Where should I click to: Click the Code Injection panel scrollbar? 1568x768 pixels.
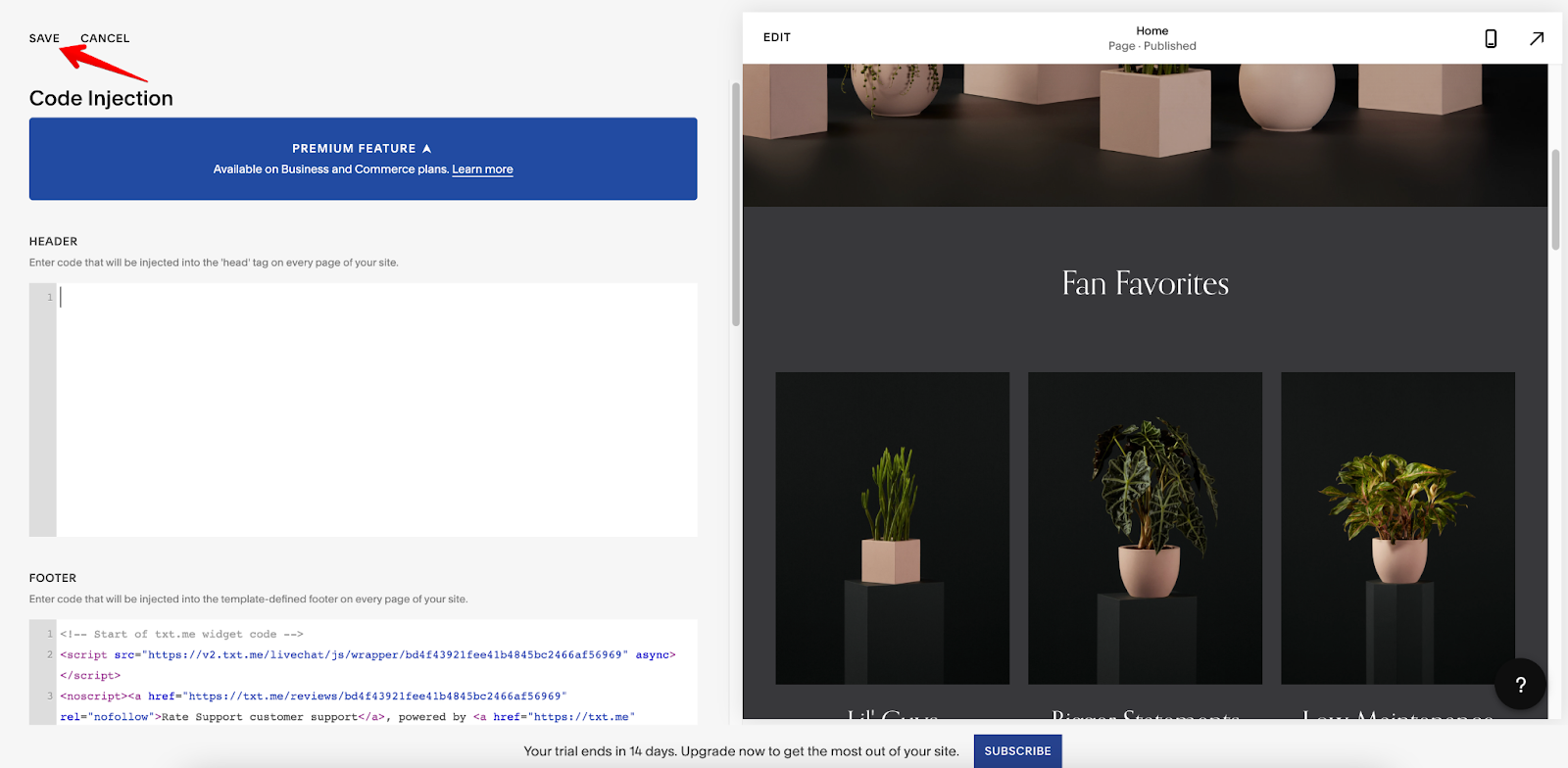point(736,204)
